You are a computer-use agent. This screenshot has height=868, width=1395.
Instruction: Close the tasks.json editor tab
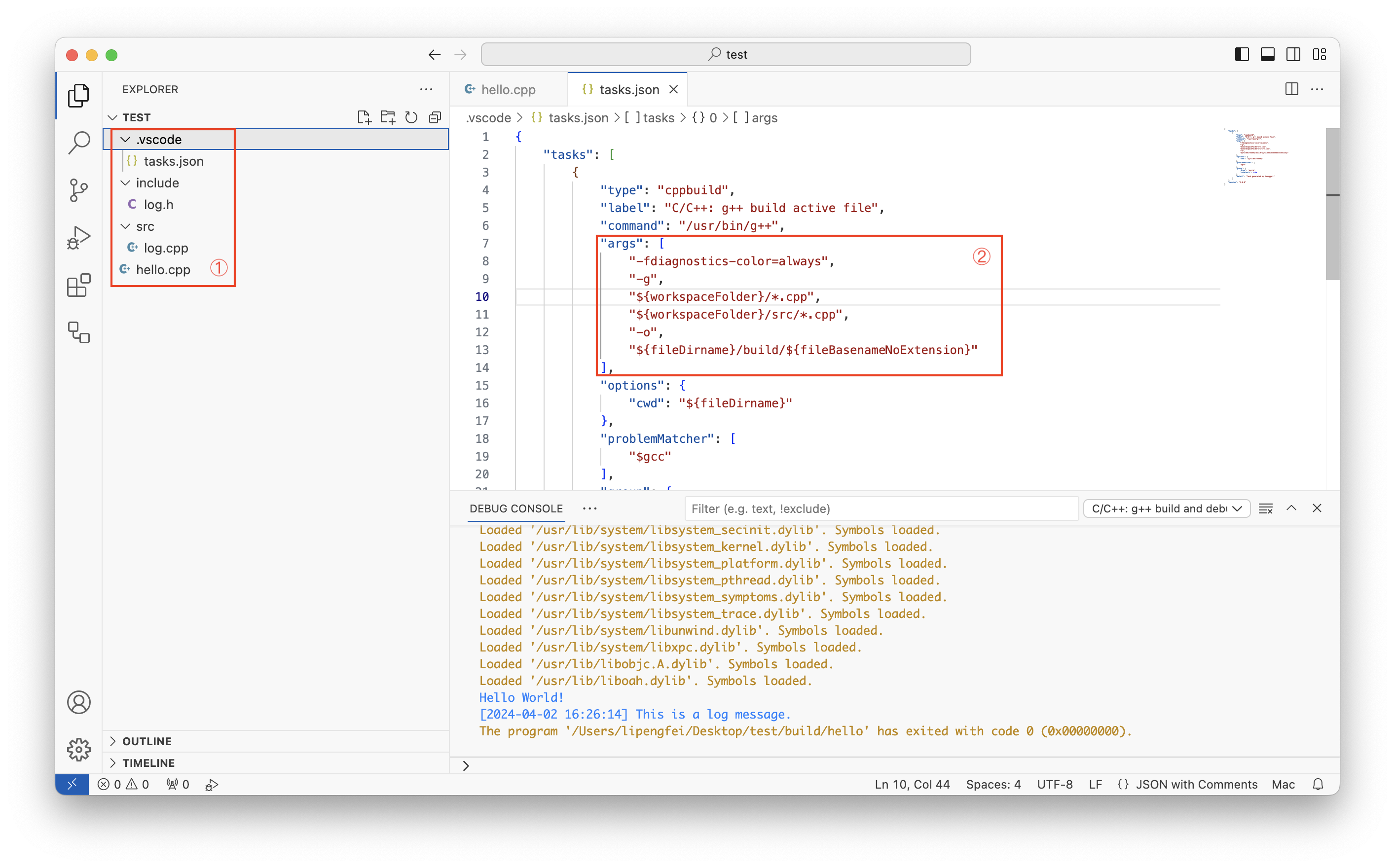click(x=674, y=90)
